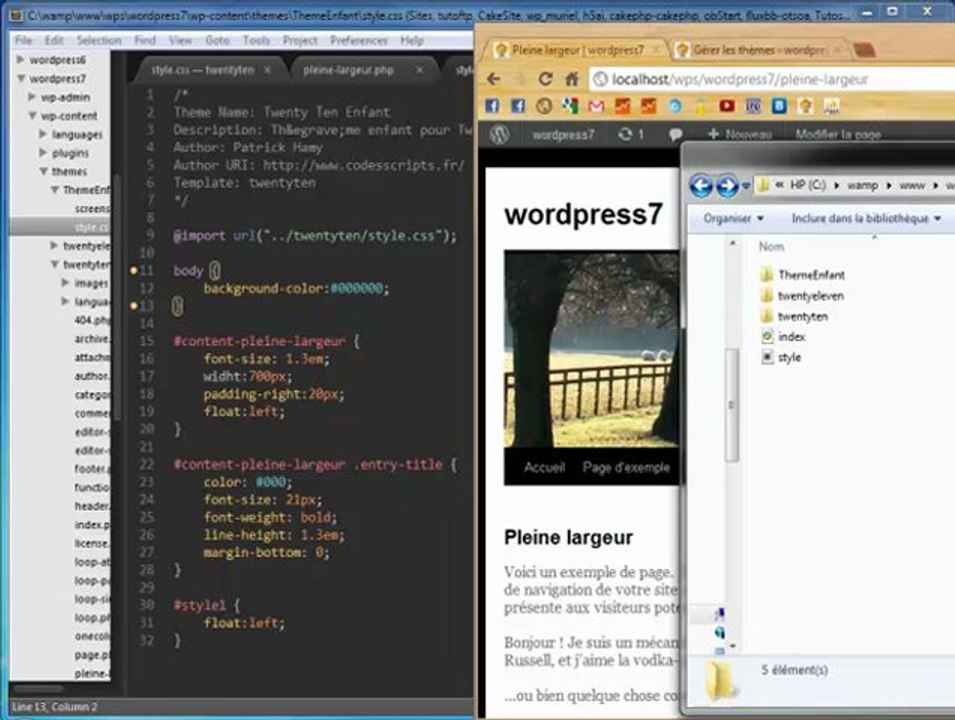The height and width of the screenshot is (720, 955).
Task: Expand the wp-admin folder
Action: tap(31, 97)
